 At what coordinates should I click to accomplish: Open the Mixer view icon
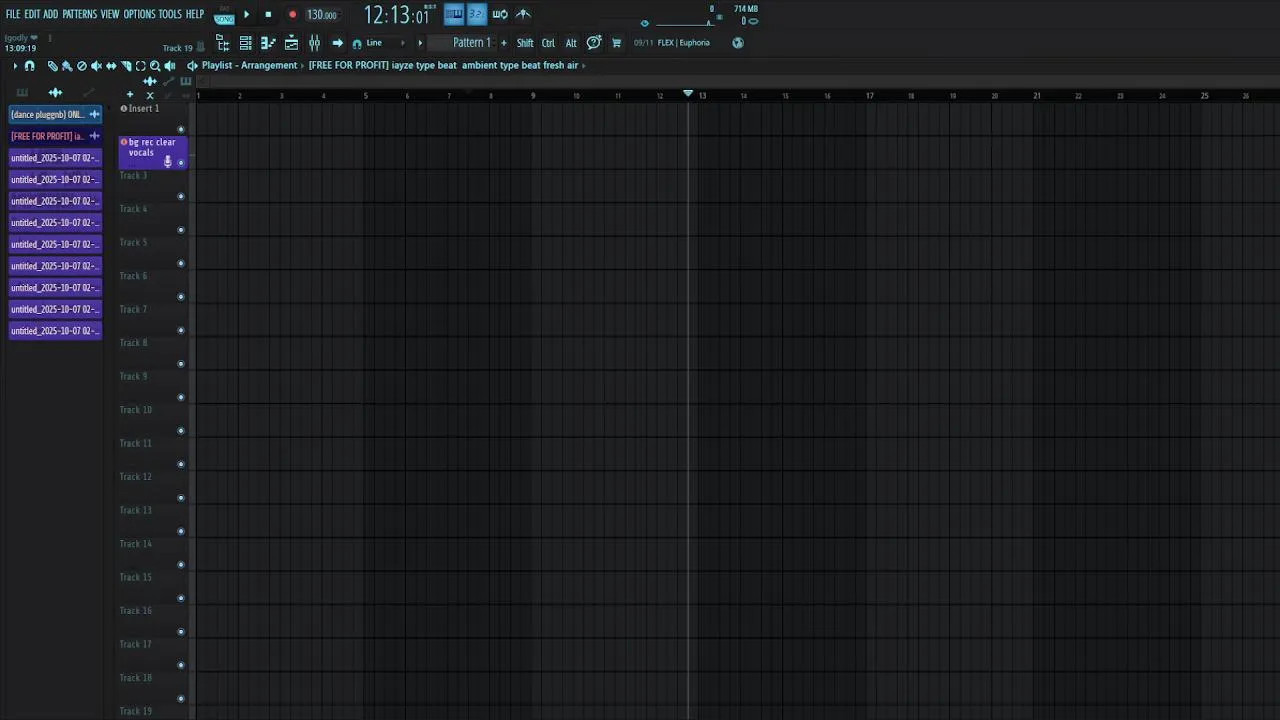click(x=314, y=43)
